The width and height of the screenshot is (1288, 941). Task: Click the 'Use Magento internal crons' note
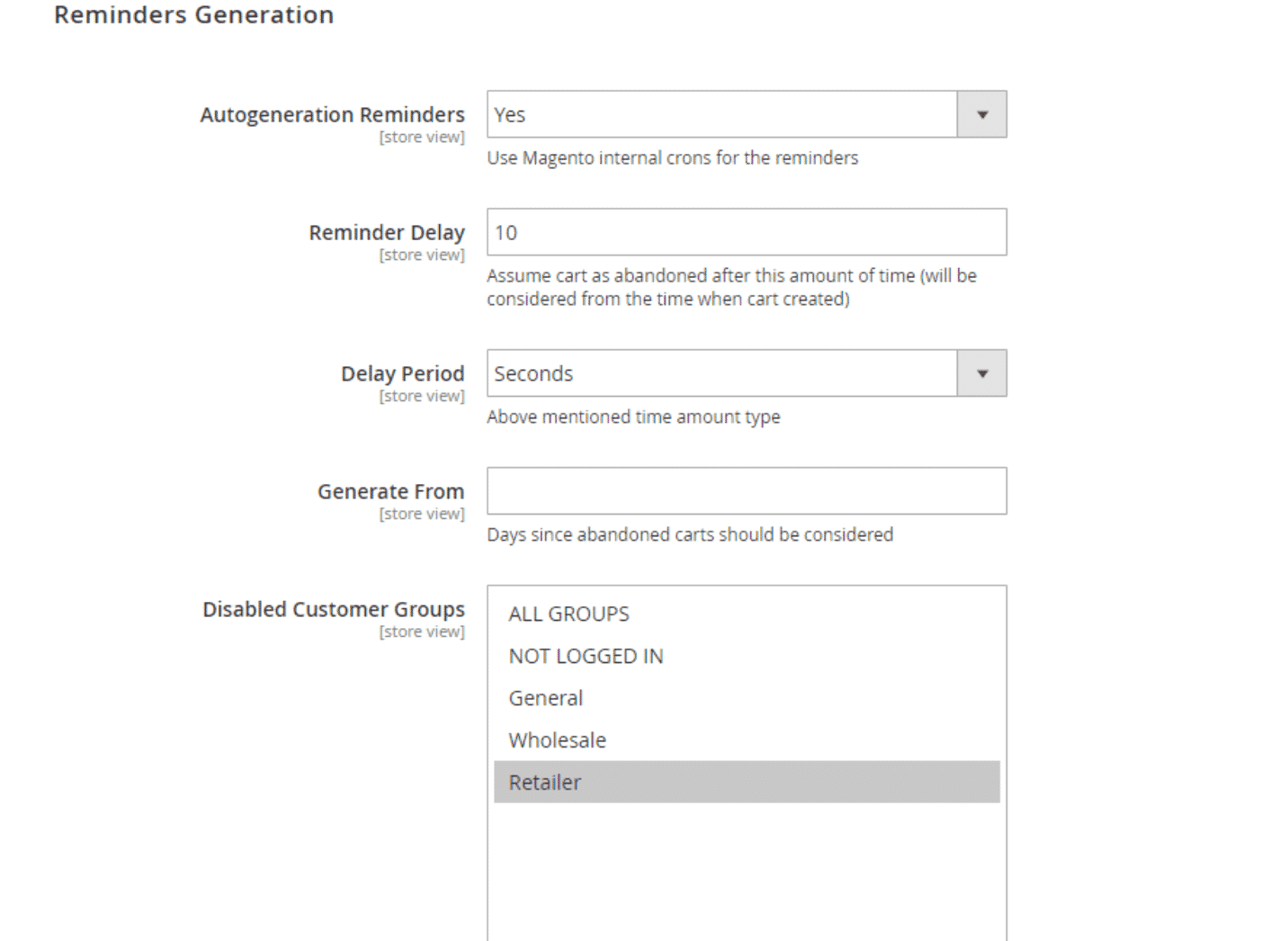[673, 158]
